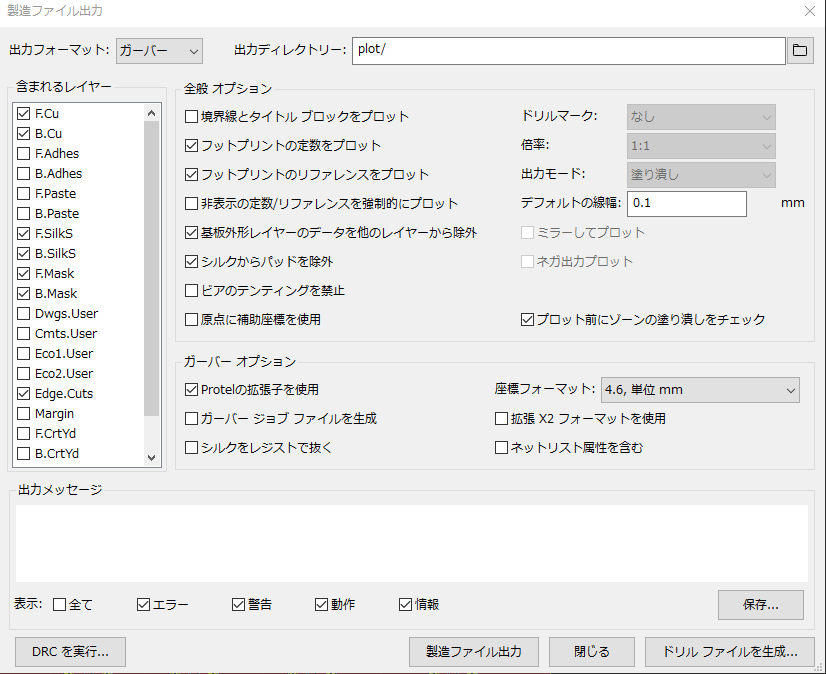
Task: Enable 拡張 X2 フォーマットを使用 checkbox
Action: click(502, 418)
